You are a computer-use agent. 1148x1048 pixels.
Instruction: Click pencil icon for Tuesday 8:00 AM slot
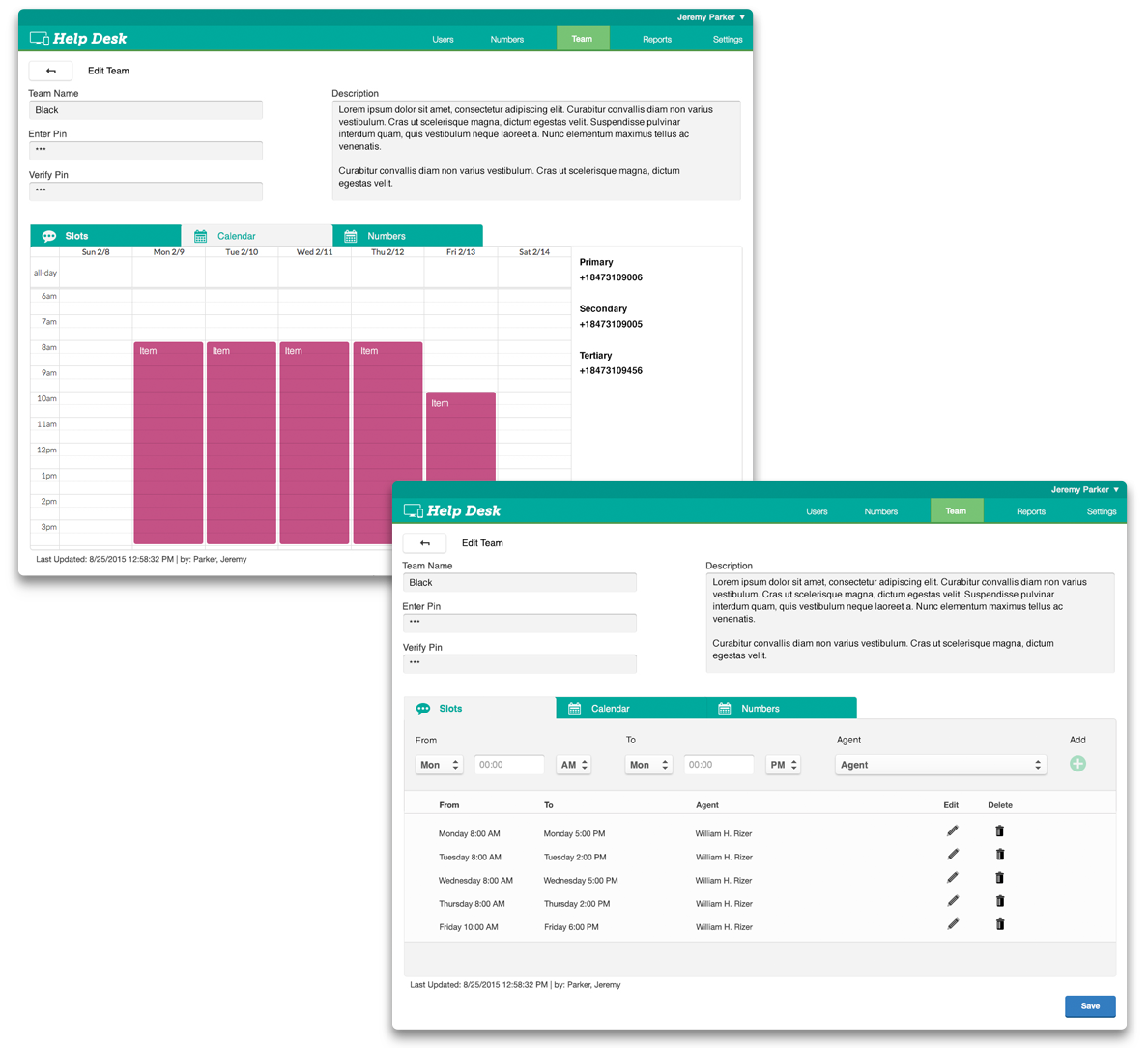[953, 854]
